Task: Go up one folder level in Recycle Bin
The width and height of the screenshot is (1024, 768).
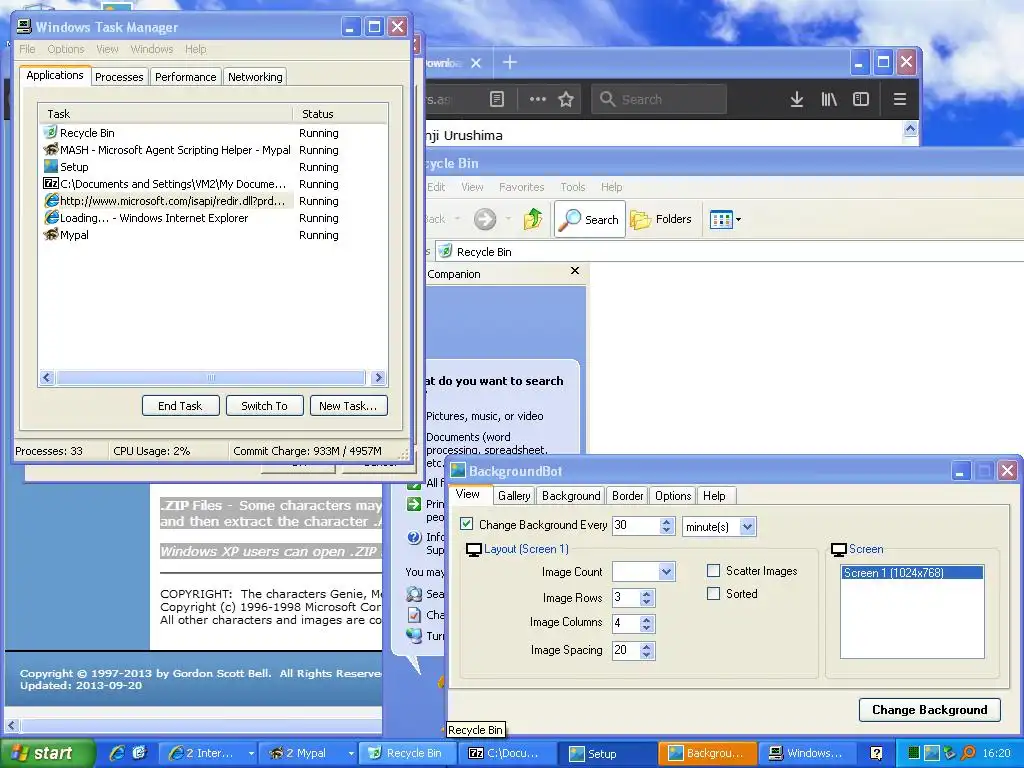Action: tap(533, 219)
